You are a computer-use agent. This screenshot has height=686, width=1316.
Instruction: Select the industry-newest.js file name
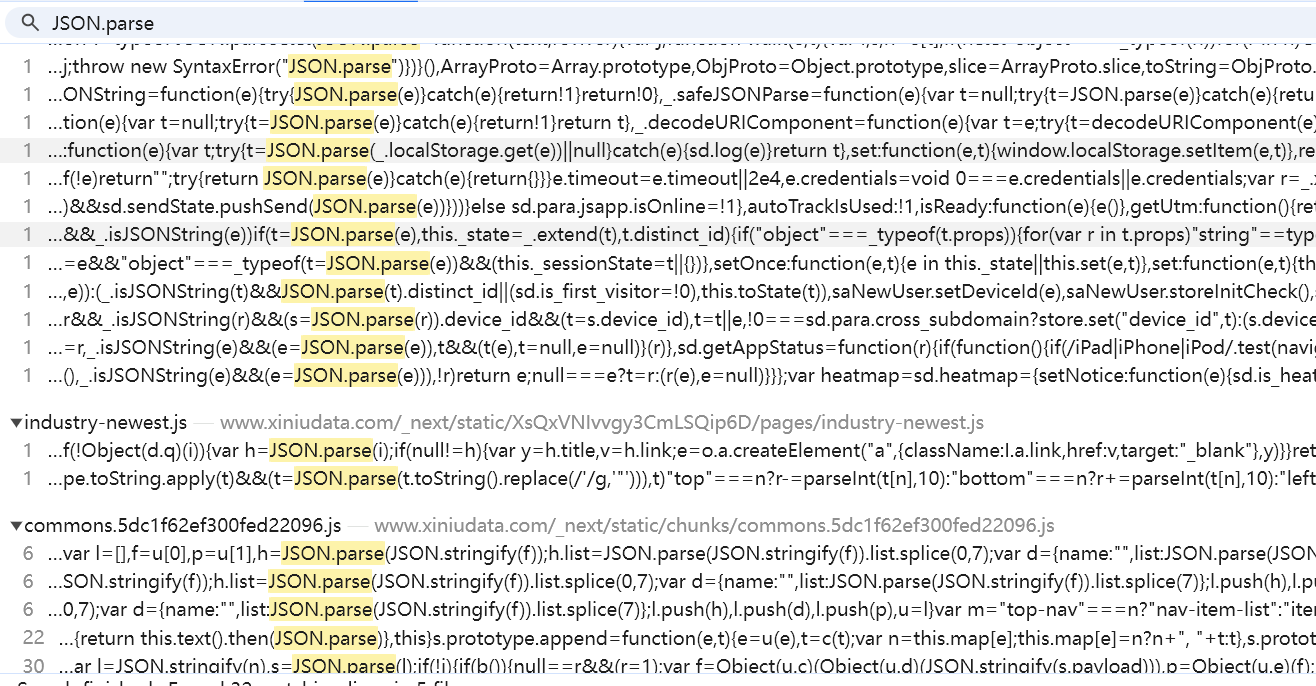(x=106, y=423)
